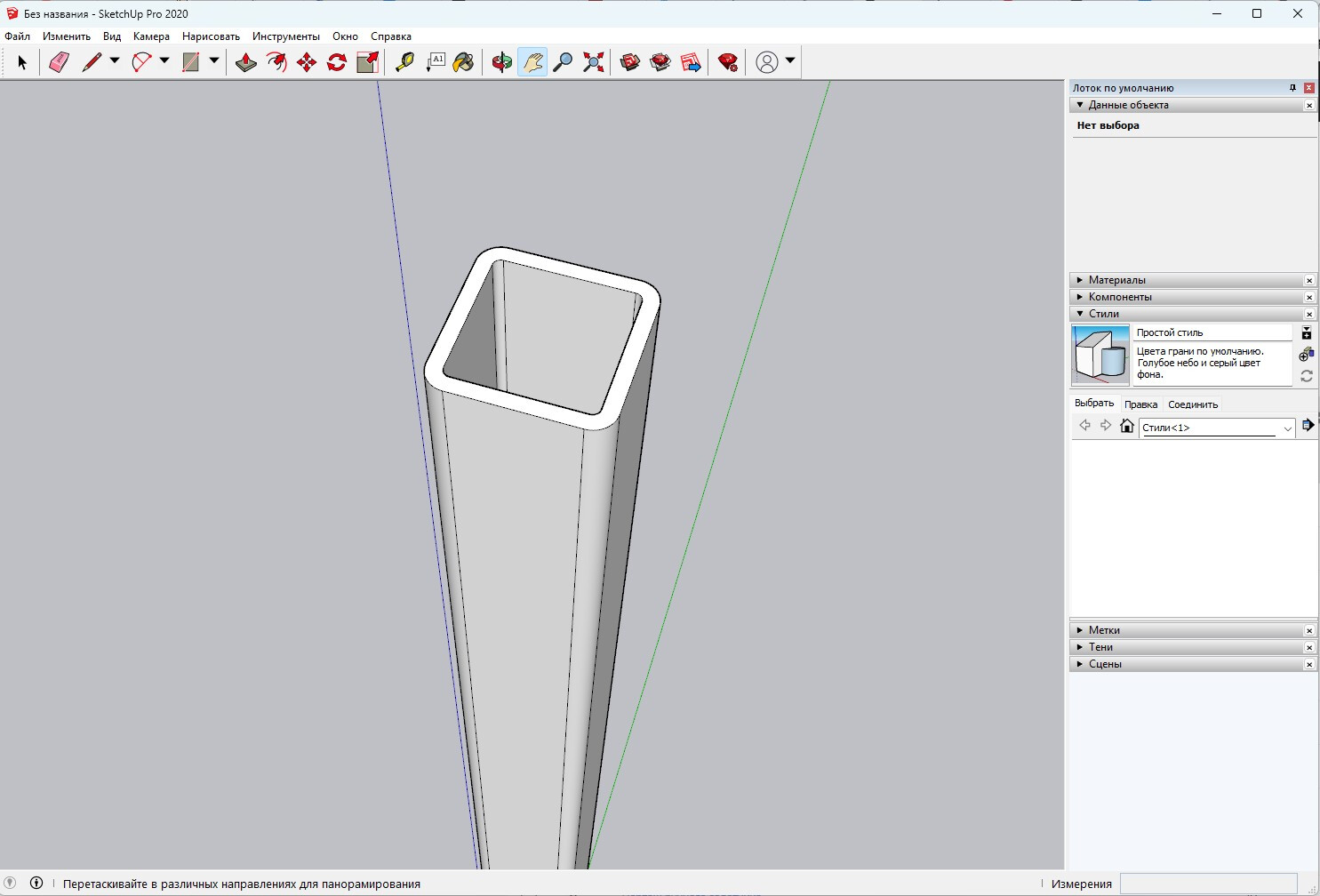Viewport: 1320px width, 896px height.
Task: Open the Стили<1> collection dropdown
Action: [1217, 428]
